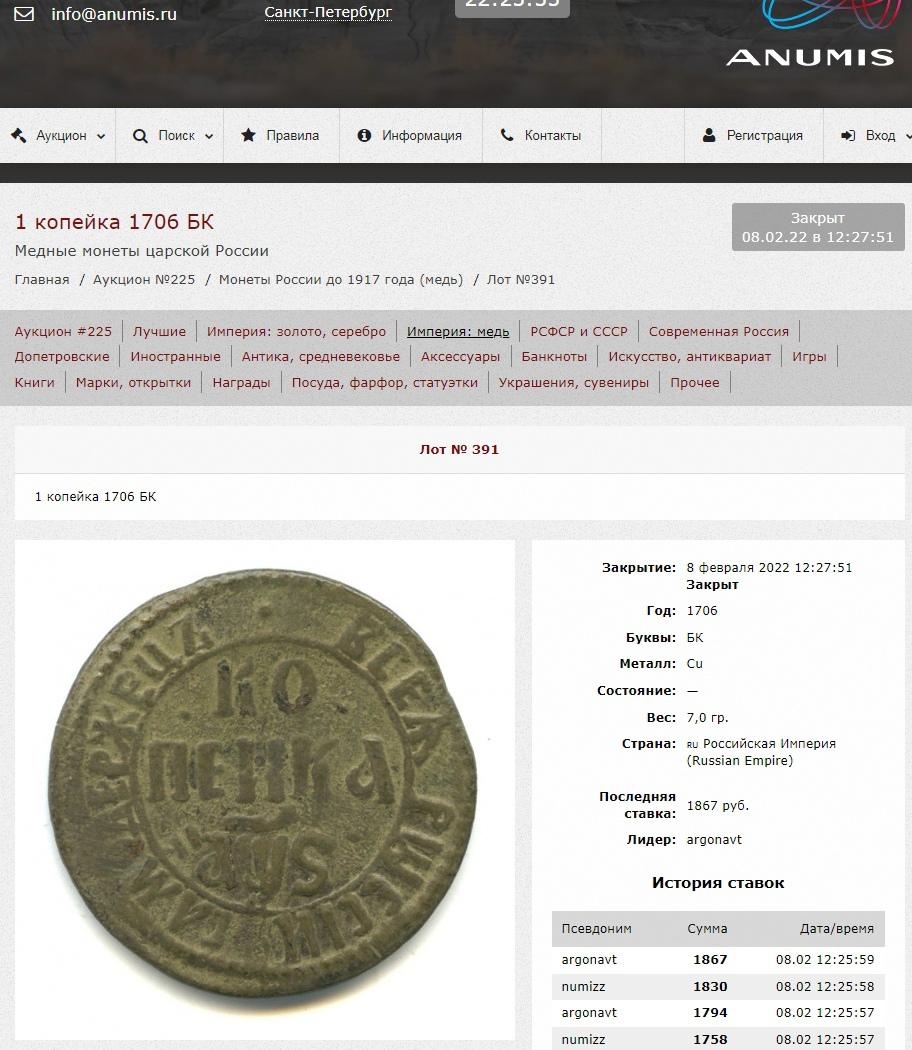This screenshot has height=1050, width=912.
Task: Click the info circle icon
Action: pos(364,135)
